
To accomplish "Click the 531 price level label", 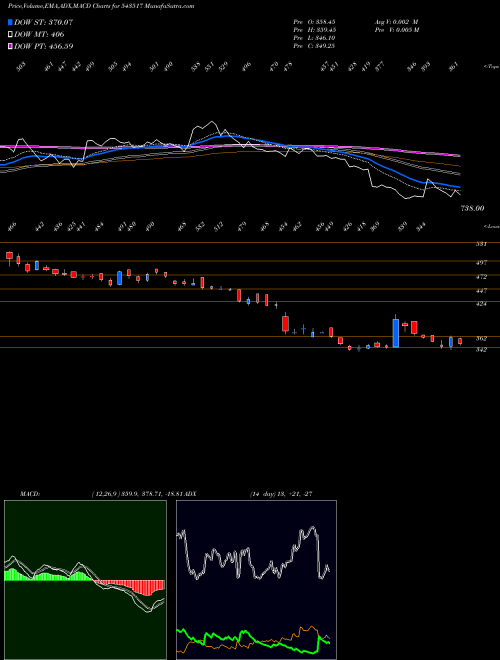I will [x=481, y=244].
